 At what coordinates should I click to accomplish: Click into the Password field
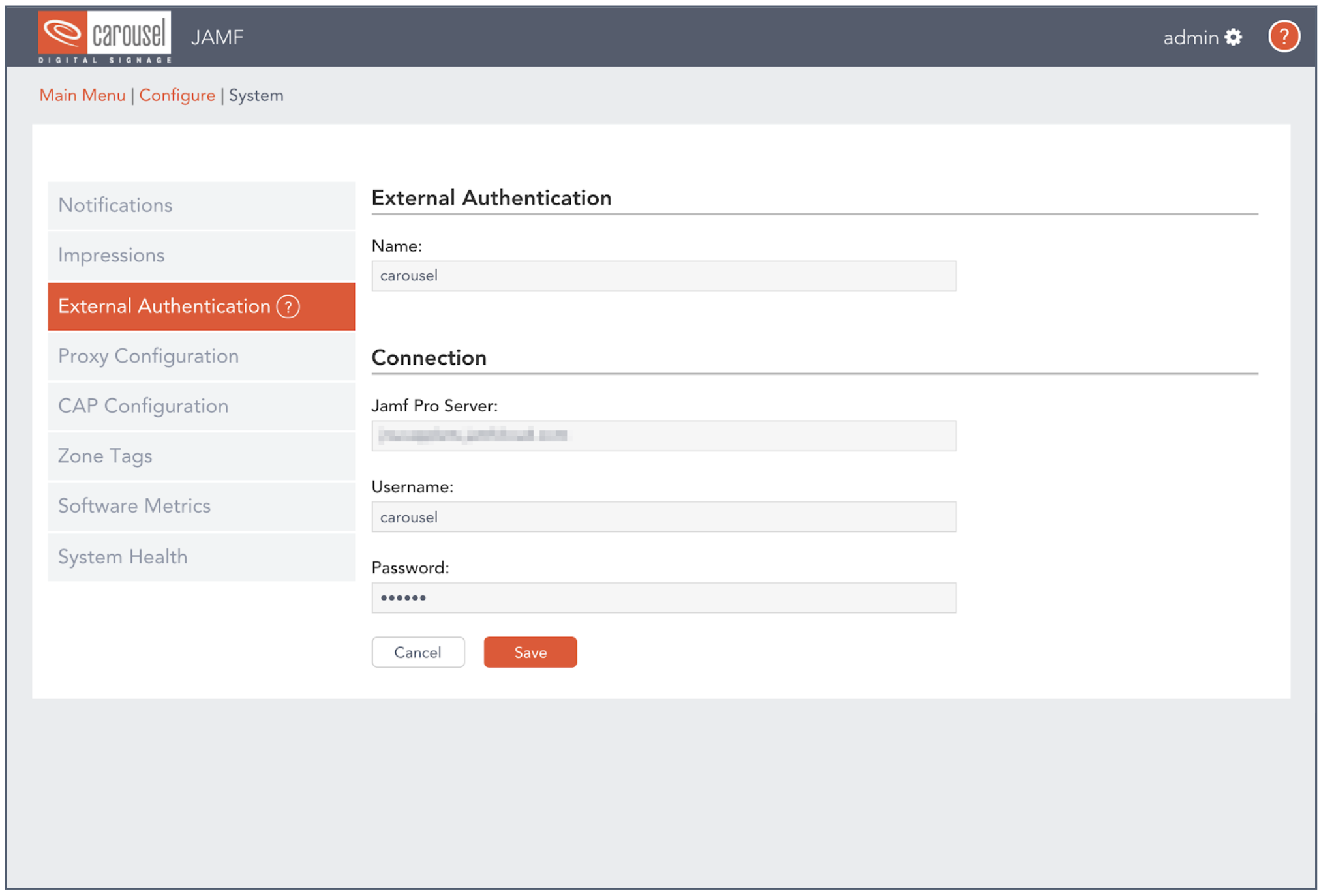(664, 598)
